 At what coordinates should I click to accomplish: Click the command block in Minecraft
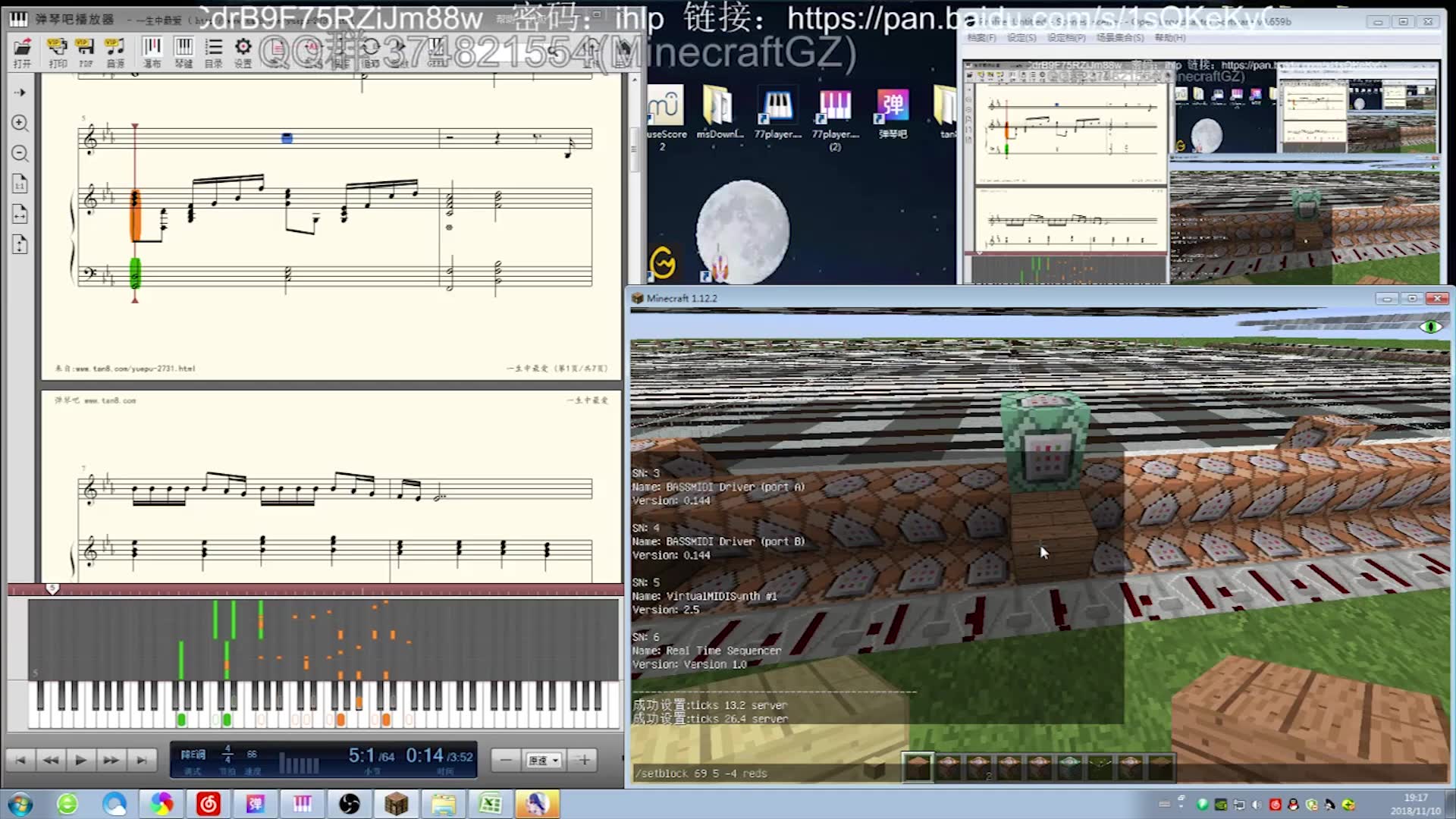click(x=1046, y=440)
